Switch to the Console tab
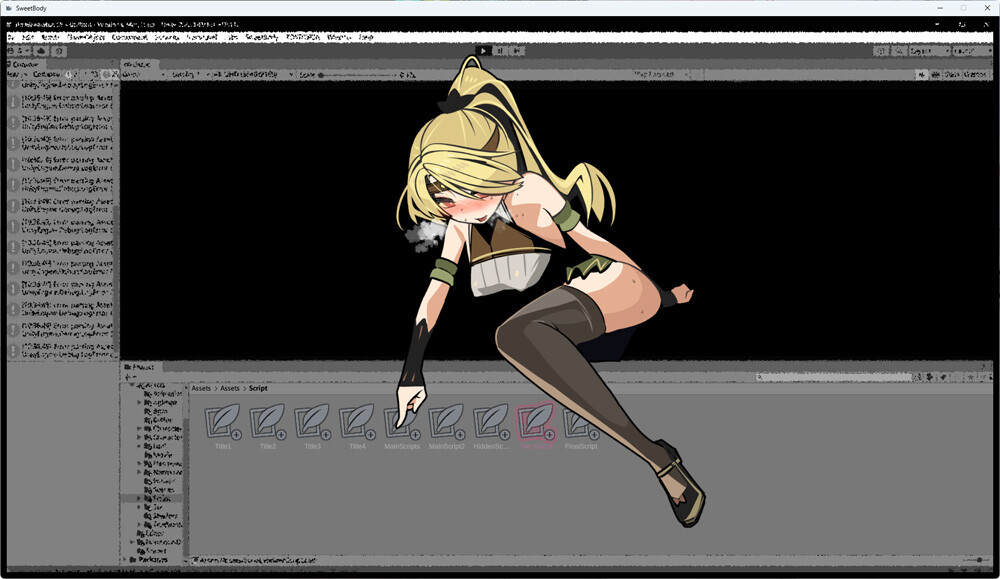Image resolution: width=1000 pixels, height=579 pixels. 24,64
